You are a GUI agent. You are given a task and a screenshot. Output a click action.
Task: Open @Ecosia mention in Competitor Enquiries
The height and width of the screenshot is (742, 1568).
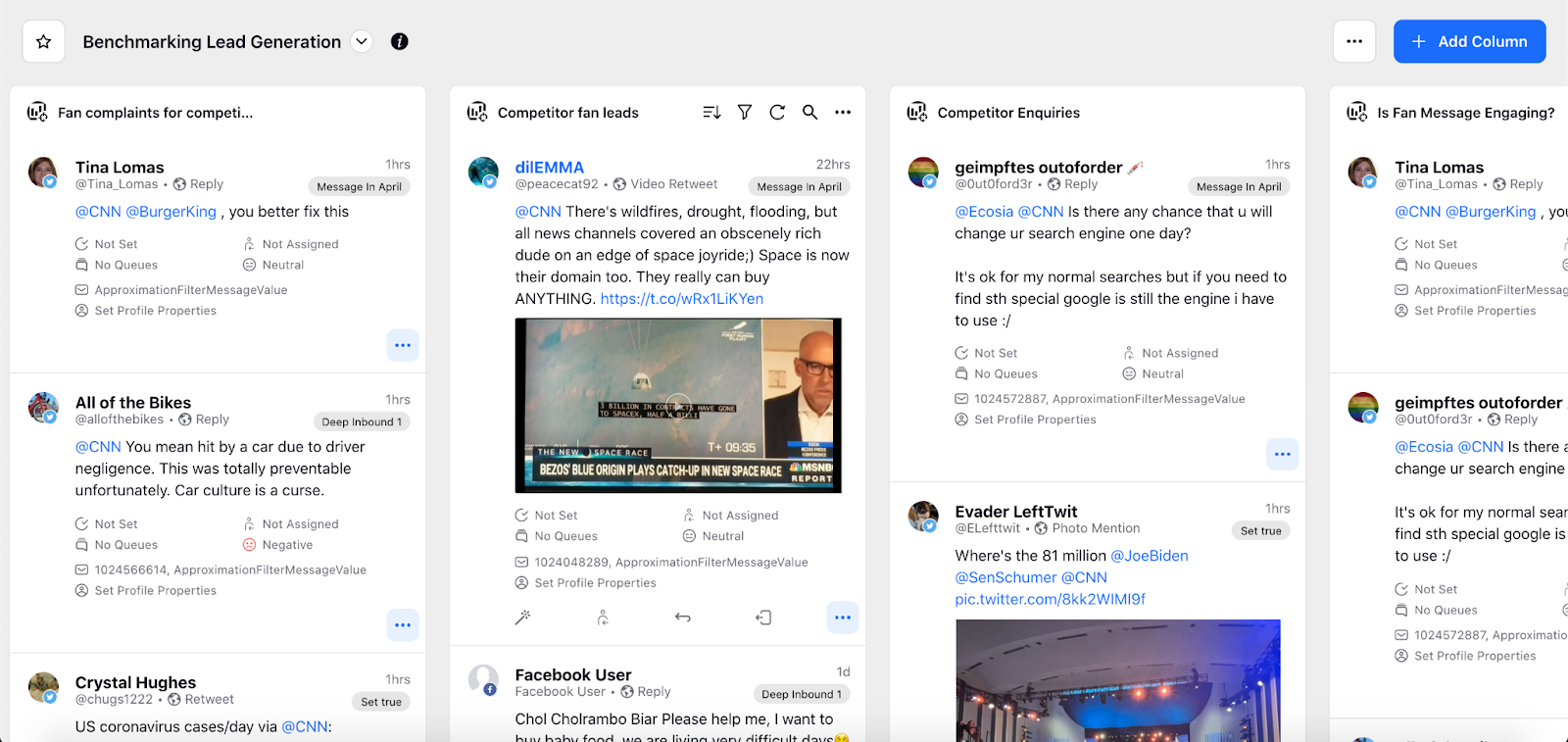coord(984,212)
